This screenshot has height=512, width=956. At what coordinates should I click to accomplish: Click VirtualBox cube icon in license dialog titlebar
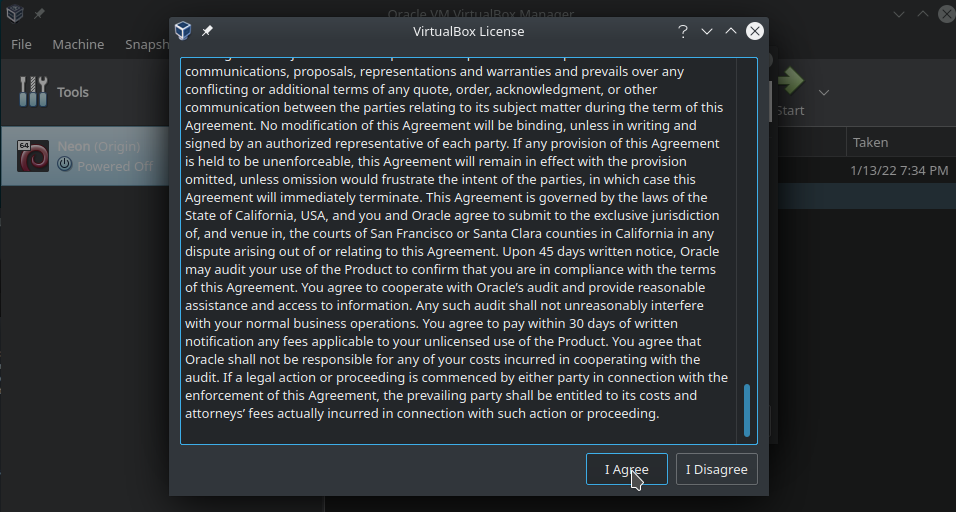[x=183, y=31]
